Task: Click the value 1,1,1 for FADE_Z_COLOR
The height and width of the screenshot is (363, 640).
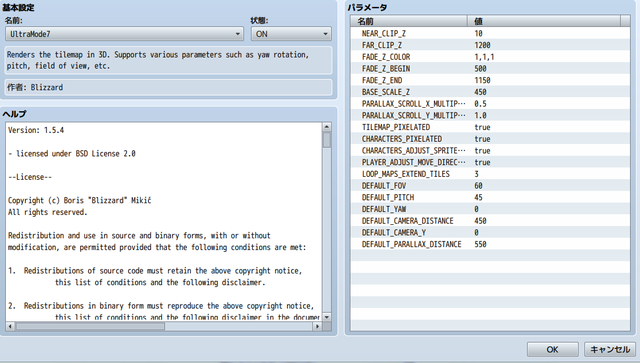Action: tap(484, 57)
